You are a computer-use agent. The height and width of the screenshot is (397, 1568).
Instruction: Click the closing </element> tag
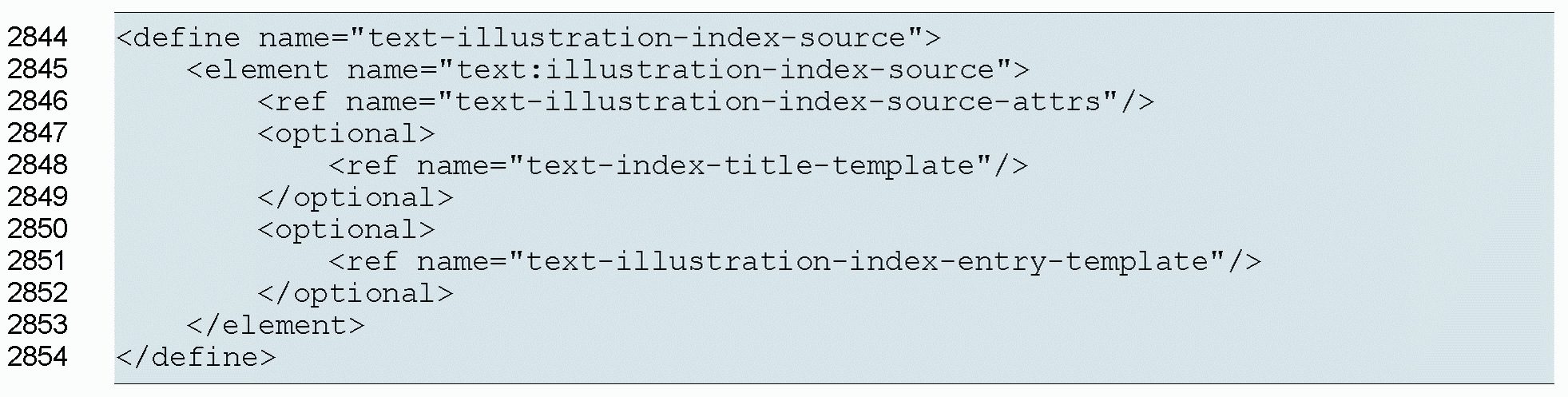[275, 325]
